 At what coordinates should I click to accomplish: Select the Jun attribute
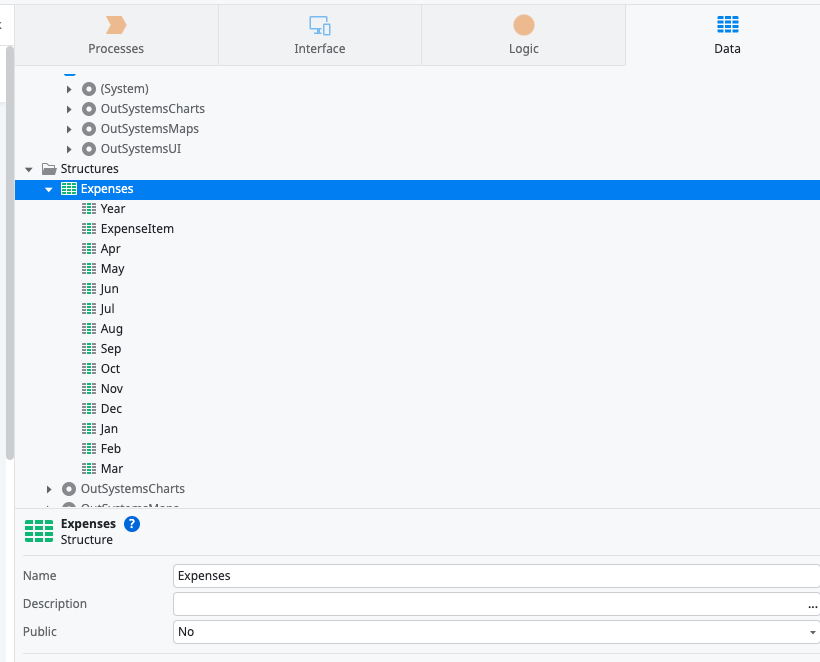coord(109,289)
